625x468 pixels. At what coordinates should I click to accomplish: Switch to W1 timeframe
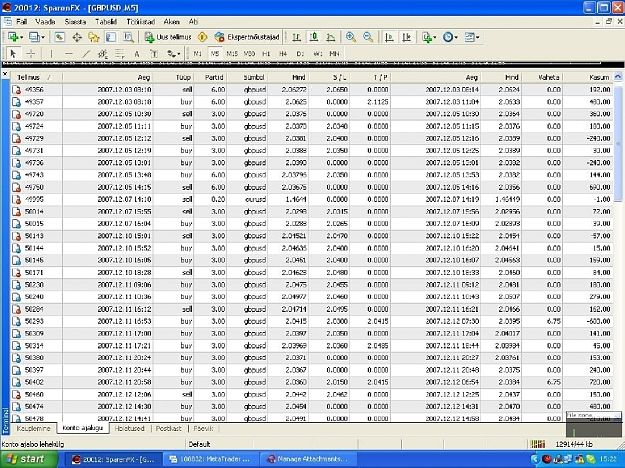tap(317, 53)
